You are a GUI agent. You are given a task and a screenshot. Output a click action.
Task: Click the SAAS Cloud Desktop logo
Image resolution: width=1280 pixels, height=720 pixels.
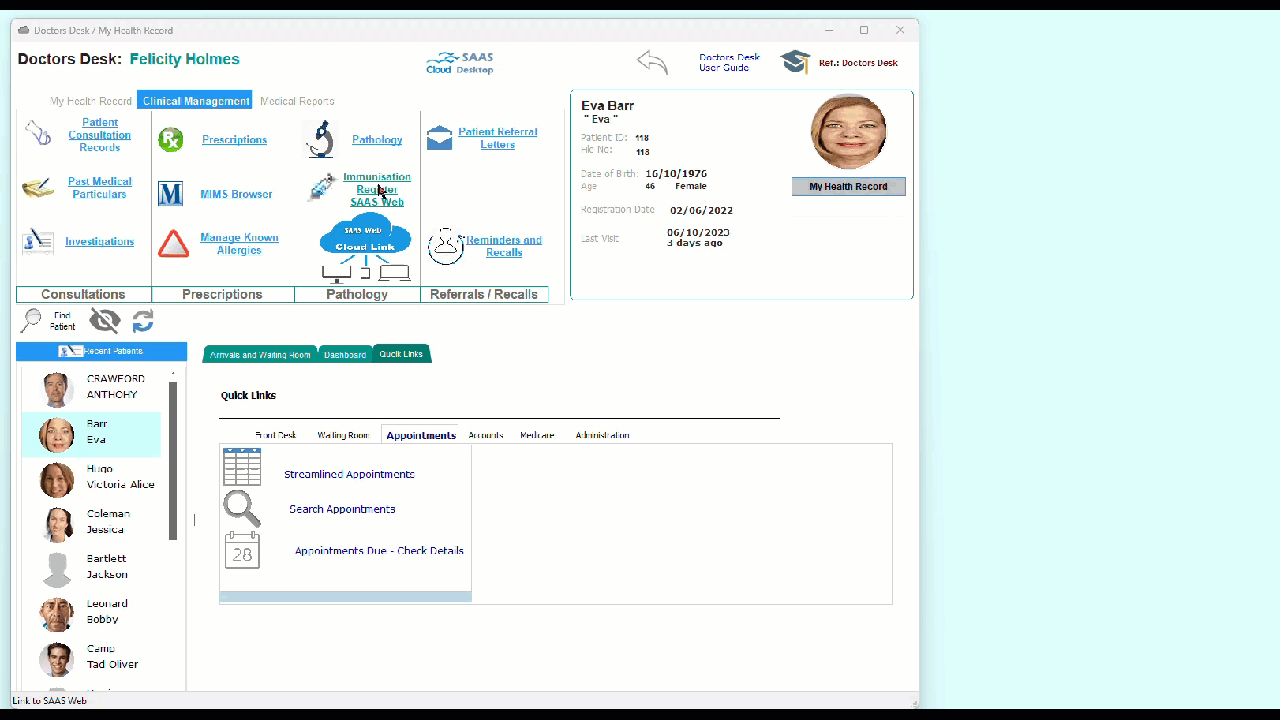point(460,63)
